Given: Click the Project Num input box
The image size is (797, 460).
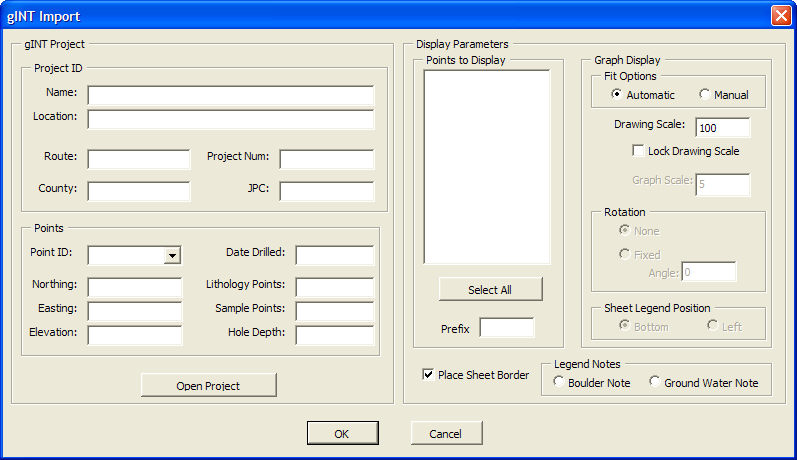Looking at the screenshot, I should 327,160.
